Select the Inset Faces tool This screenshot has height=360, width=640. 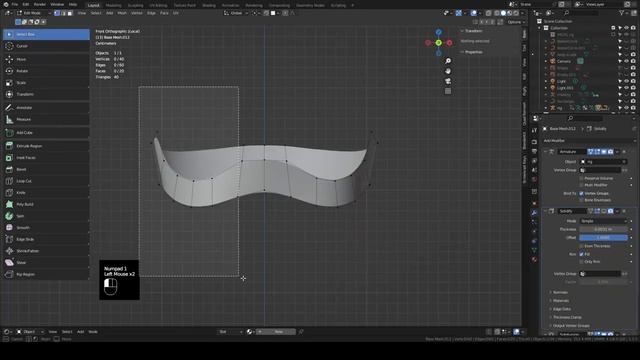(x=46, y=158)
